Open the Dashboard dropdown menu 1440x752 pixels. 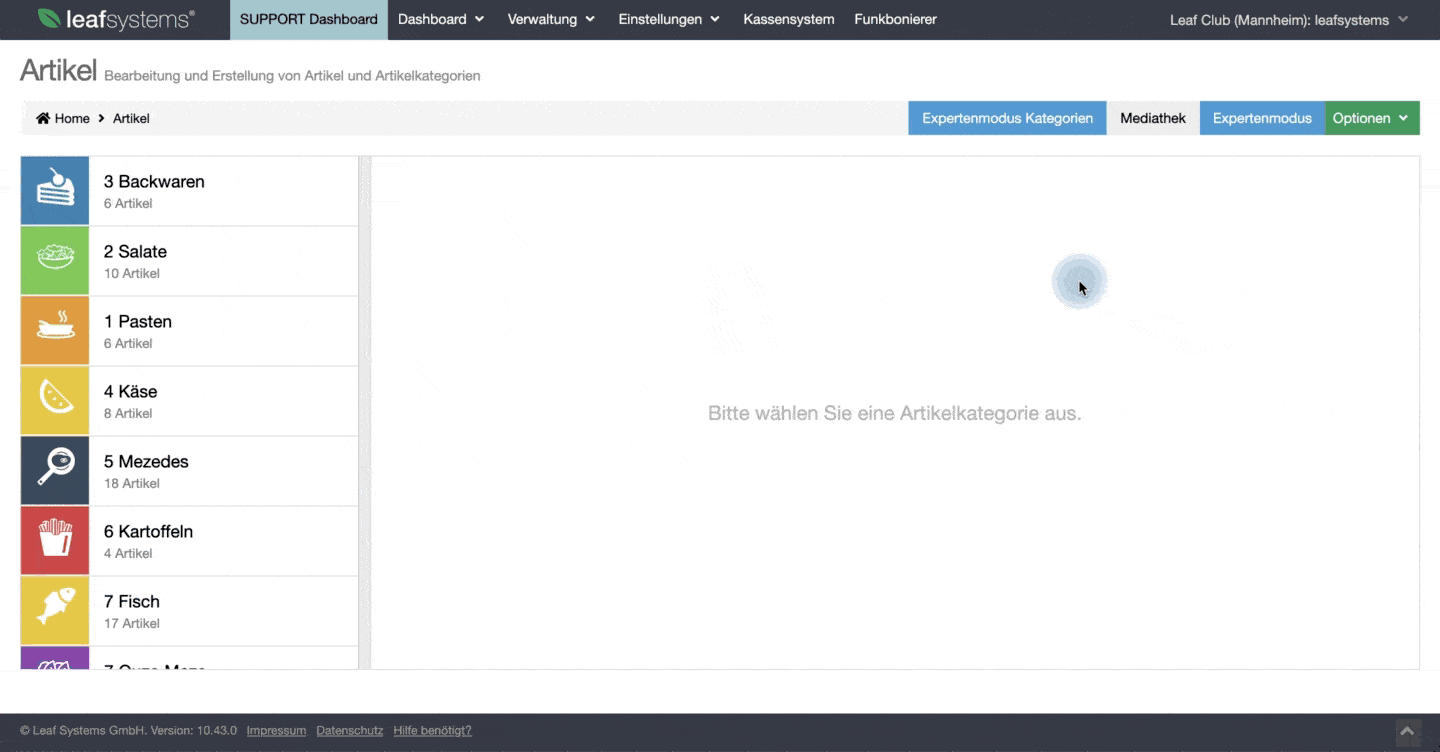pyautogui.click(x=440, y=19)
